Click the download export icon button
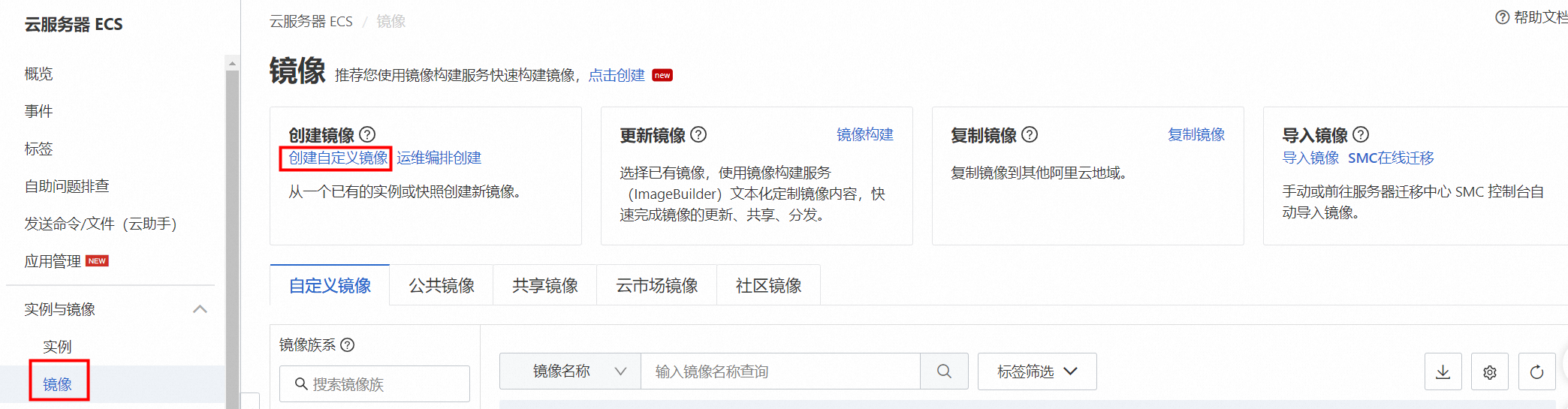Viewport: 1568px width, 409px height. click(1443, 371)
